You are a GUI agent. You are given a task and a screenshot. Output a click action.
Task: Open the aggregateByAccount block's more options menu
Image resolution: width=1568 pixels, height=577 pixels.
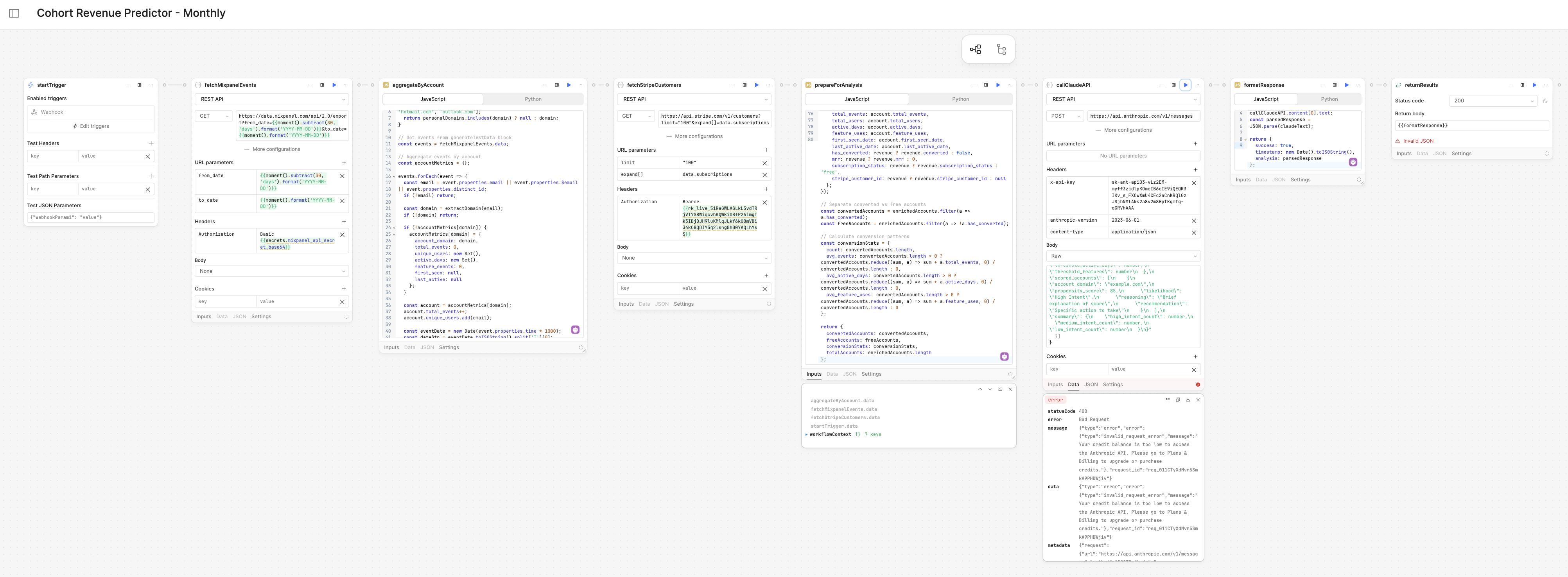point(580,85)
